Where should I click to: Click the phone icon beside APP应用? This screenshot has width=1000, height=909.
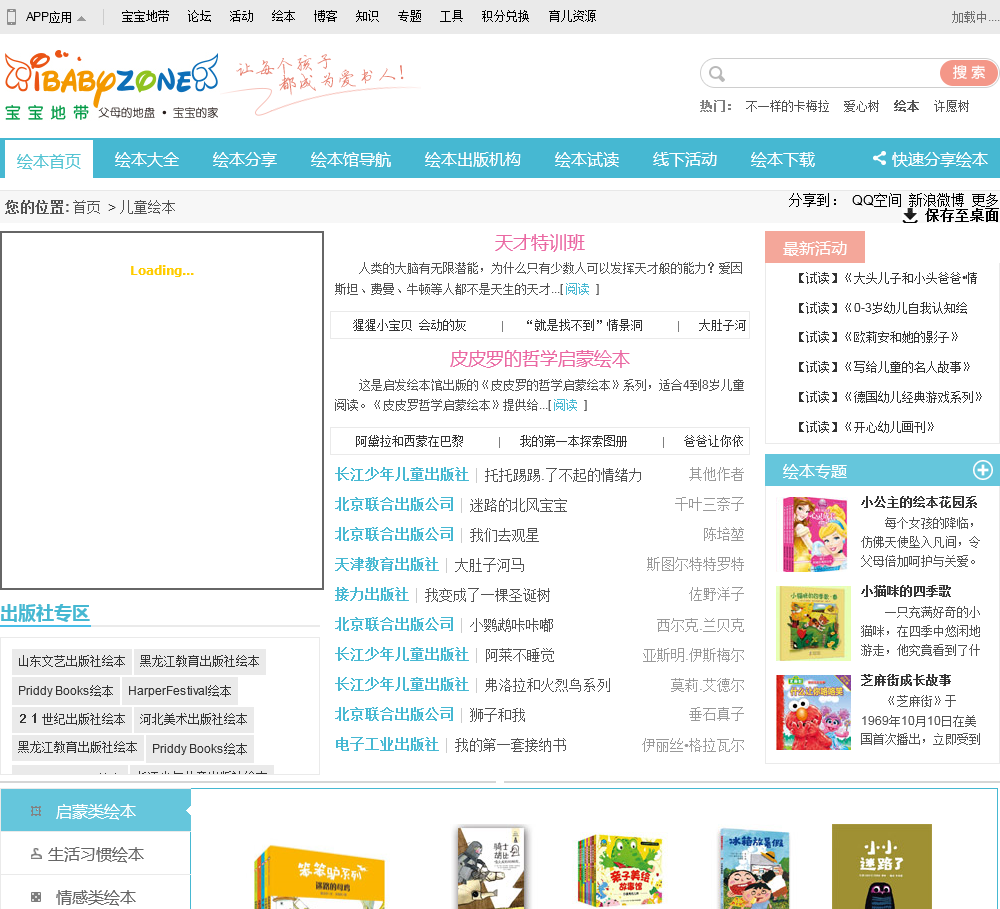pyautogui.click(x=12, y=17)
